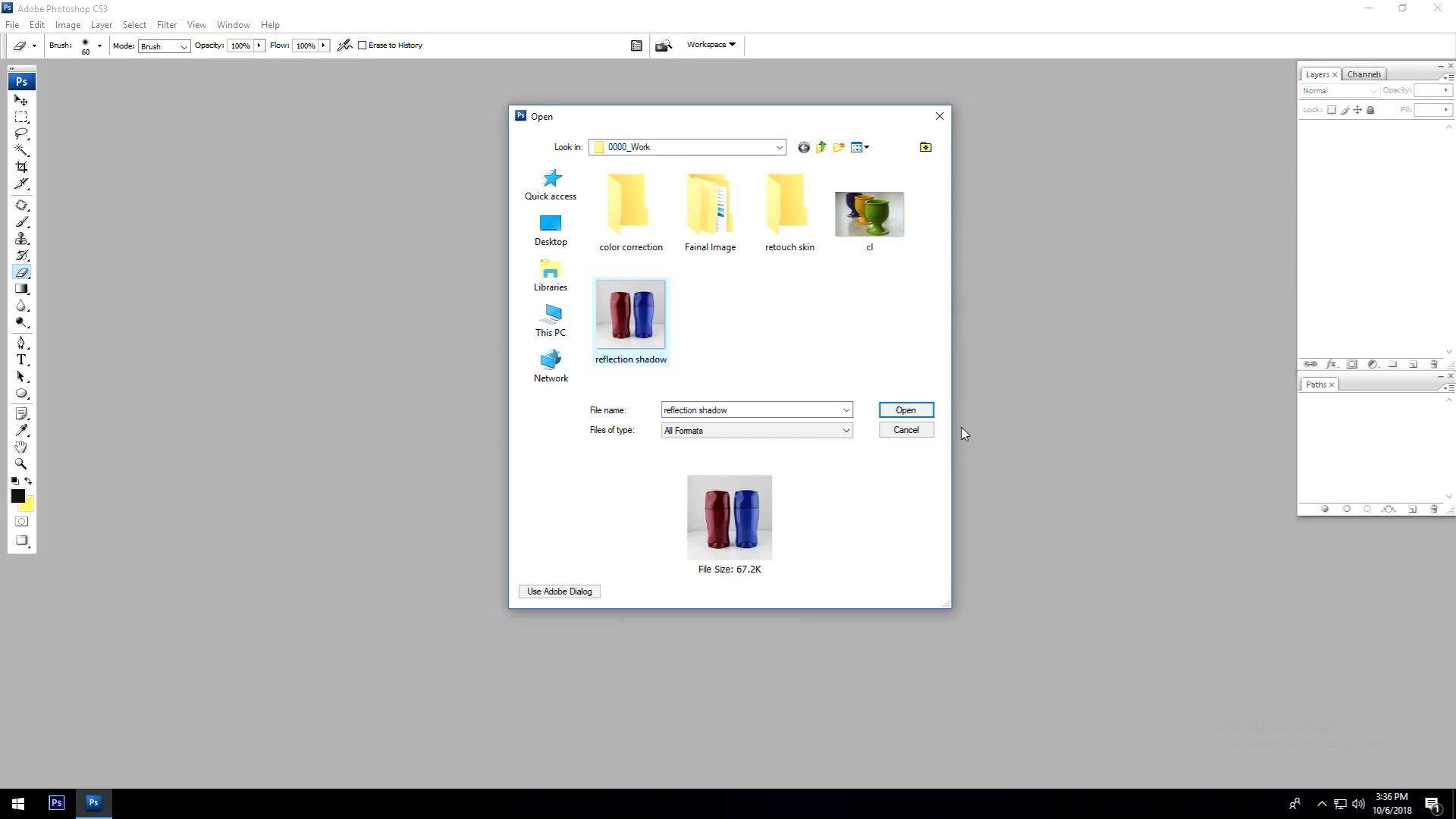The width and height of the screenshot is (1456, 819).
Task: Select the Move tool
Action: [x=22, y=100]
